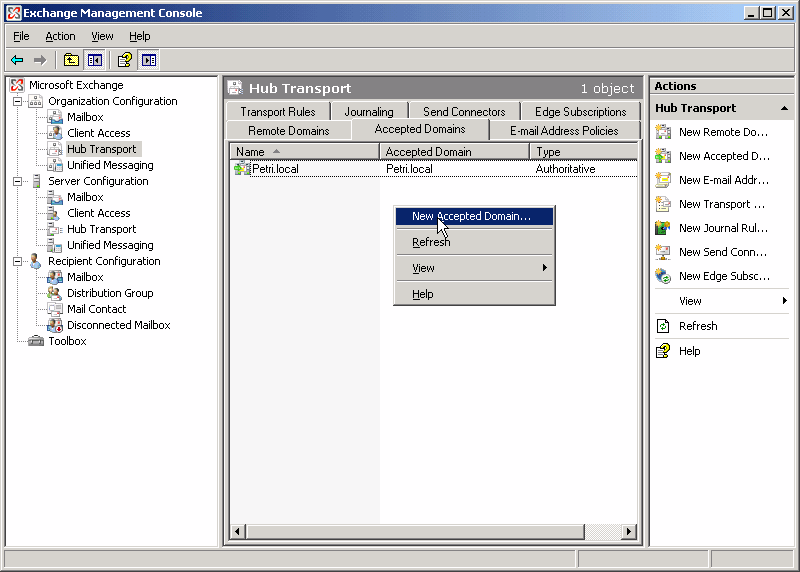
Task: Click the forward arrow toolbar icon
Action: tap(40, 60)
